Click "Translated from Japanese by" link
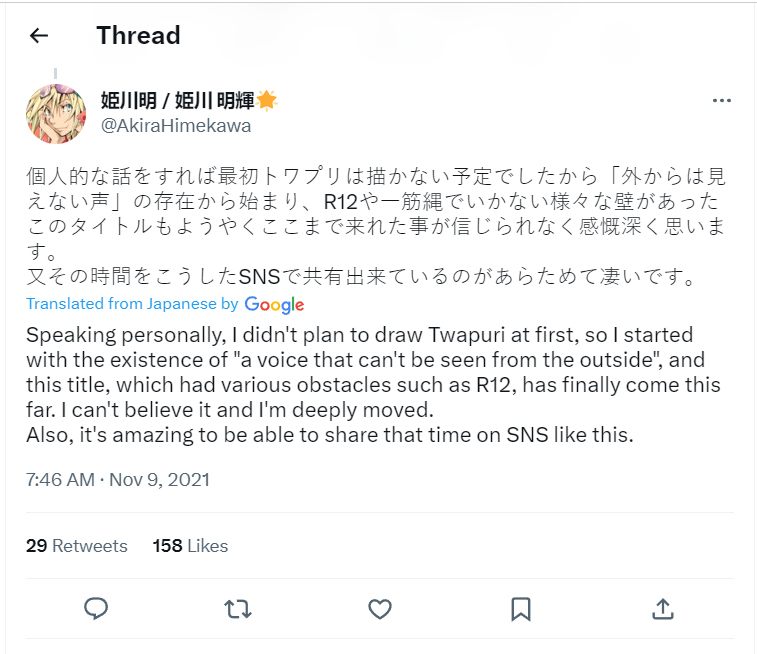The width and height of the screenshot is (757, 654). pos(132,304)
